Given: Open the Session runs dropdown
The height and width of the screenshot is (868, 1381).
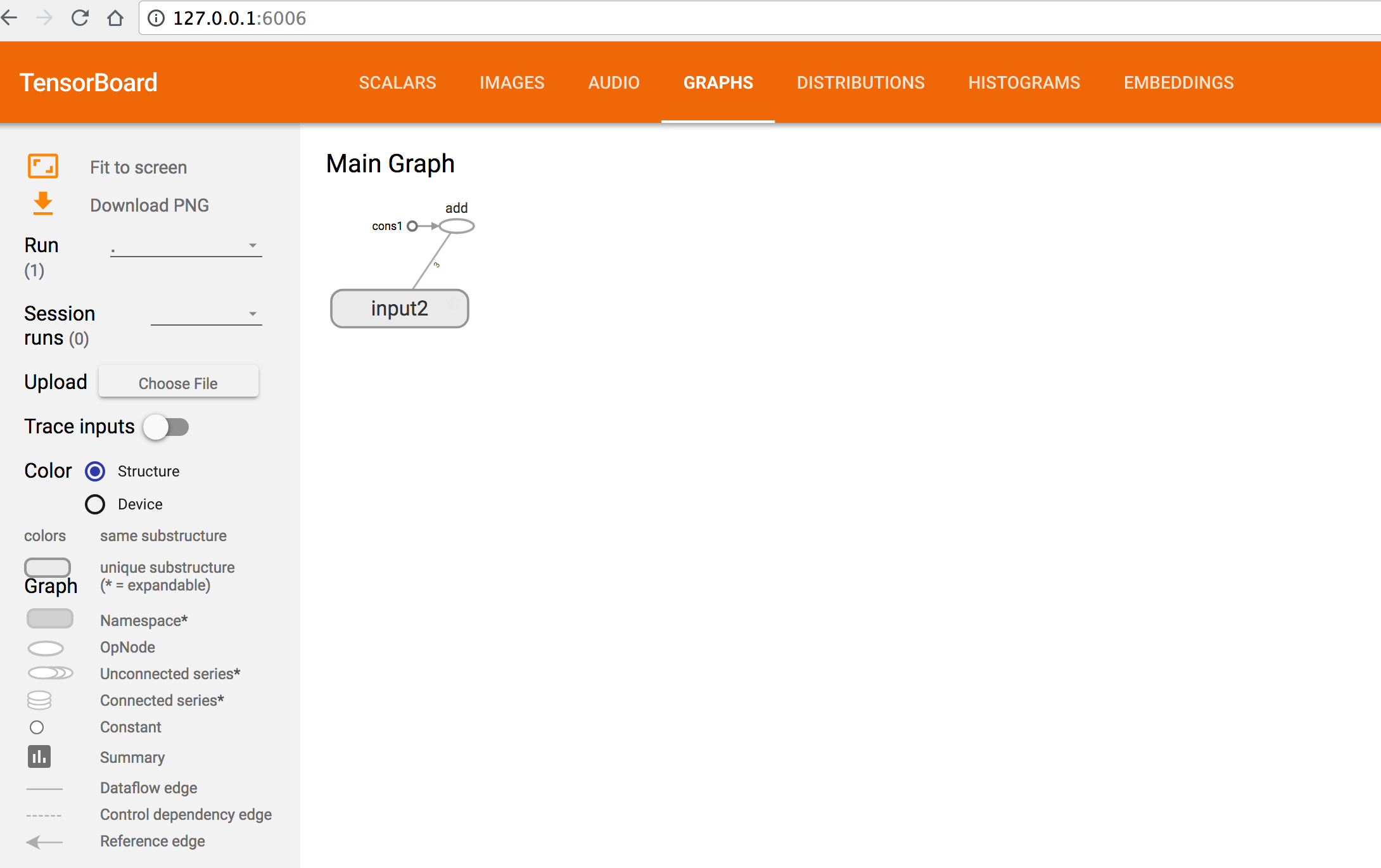Looking at the screenshot, I should coord(207,314).
